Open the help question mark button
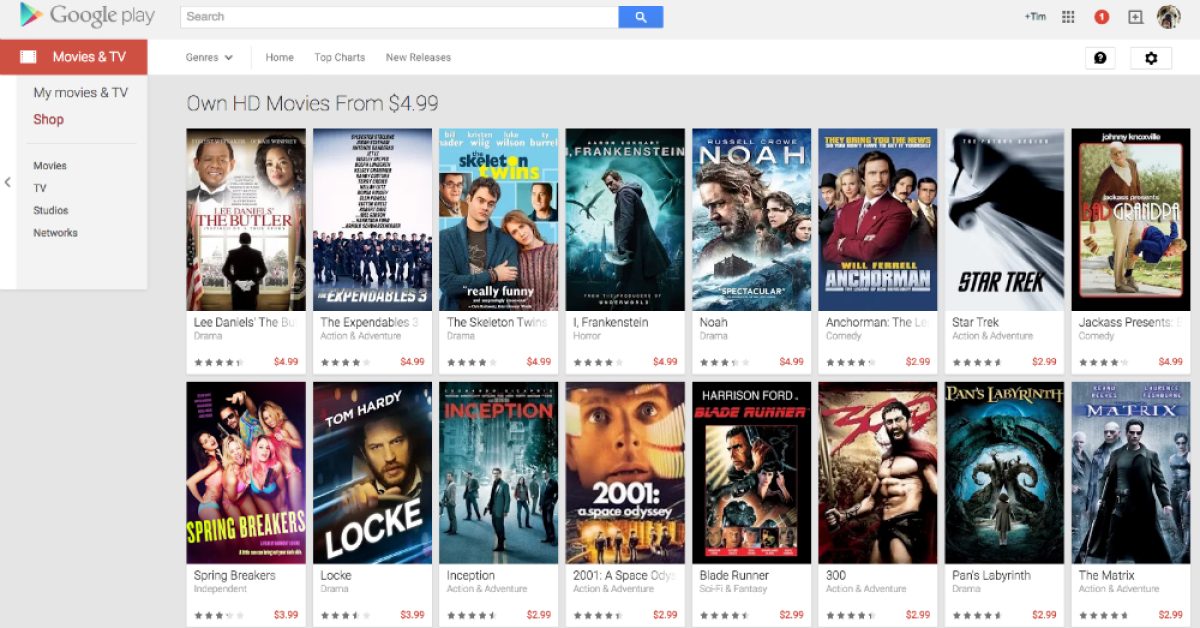1200x628 pixels. [1100, 58]
